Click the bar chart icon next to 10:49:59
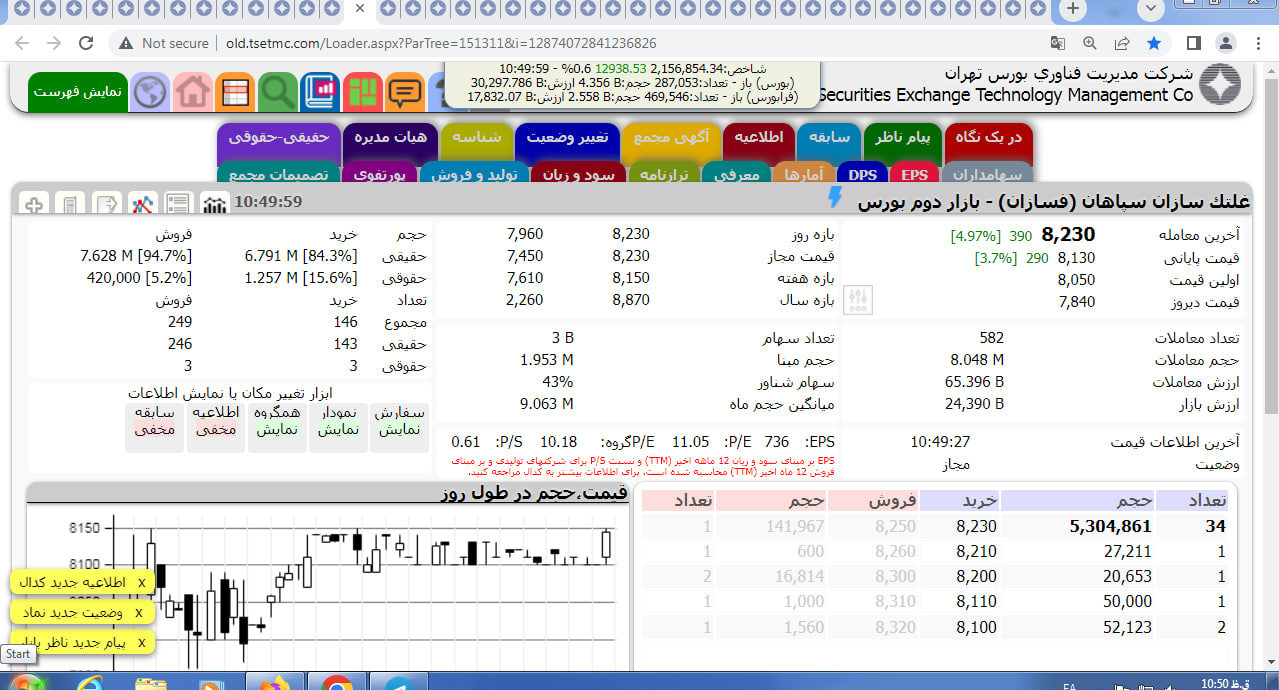 215,204
